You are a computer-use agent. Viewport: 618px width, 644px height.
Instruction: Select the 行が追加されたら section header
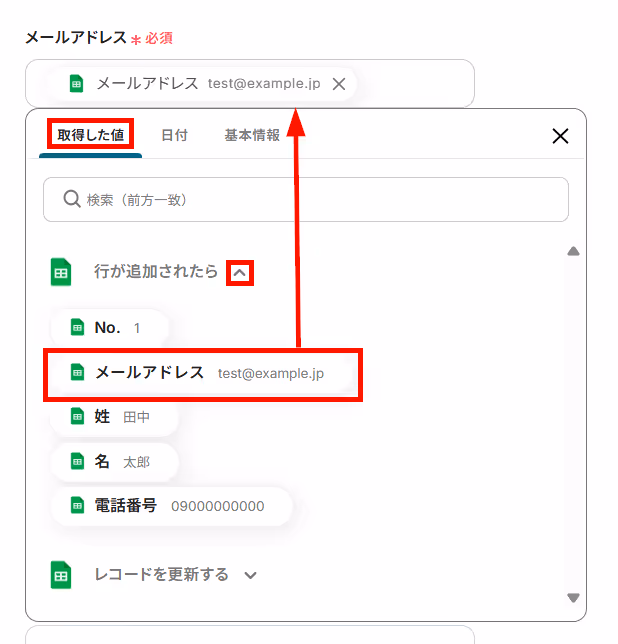[x=156, y=271]
